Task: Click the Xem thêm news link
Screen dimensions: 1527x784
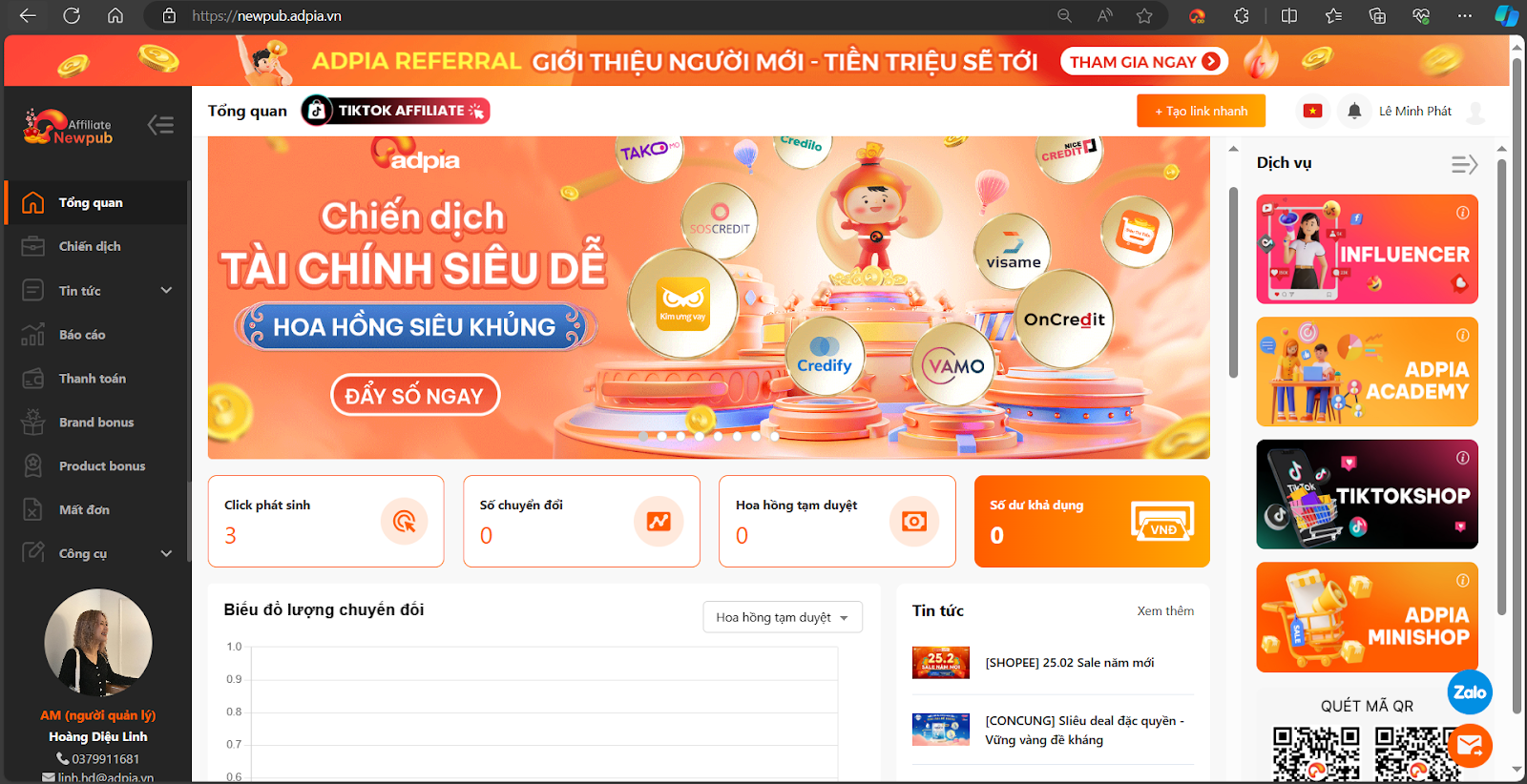Action: click(1165, 611)
